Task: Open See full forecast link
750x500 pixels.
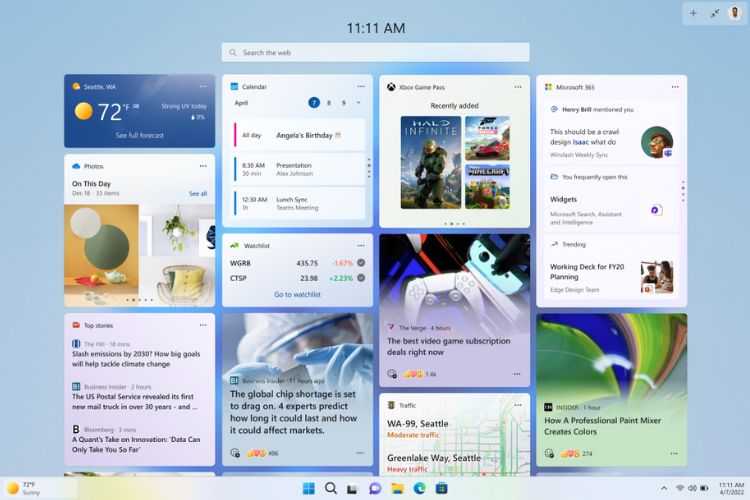Action: (x=140, y=135)
